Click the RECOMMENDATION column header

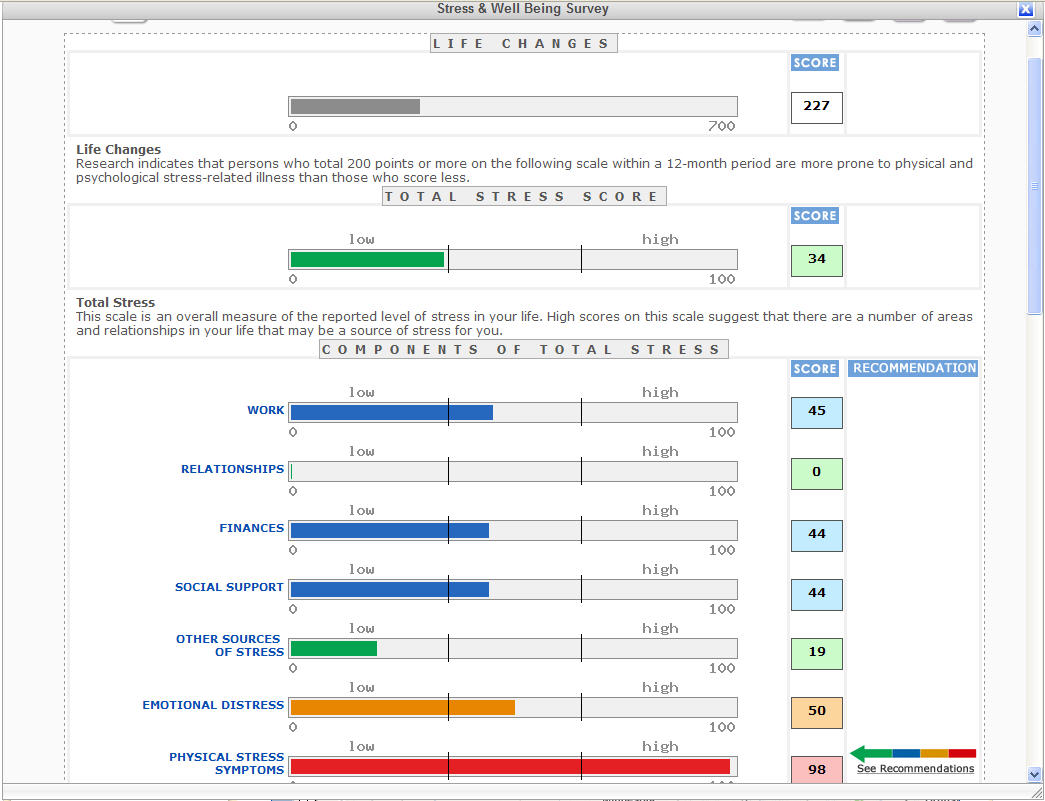pos(913,369)
